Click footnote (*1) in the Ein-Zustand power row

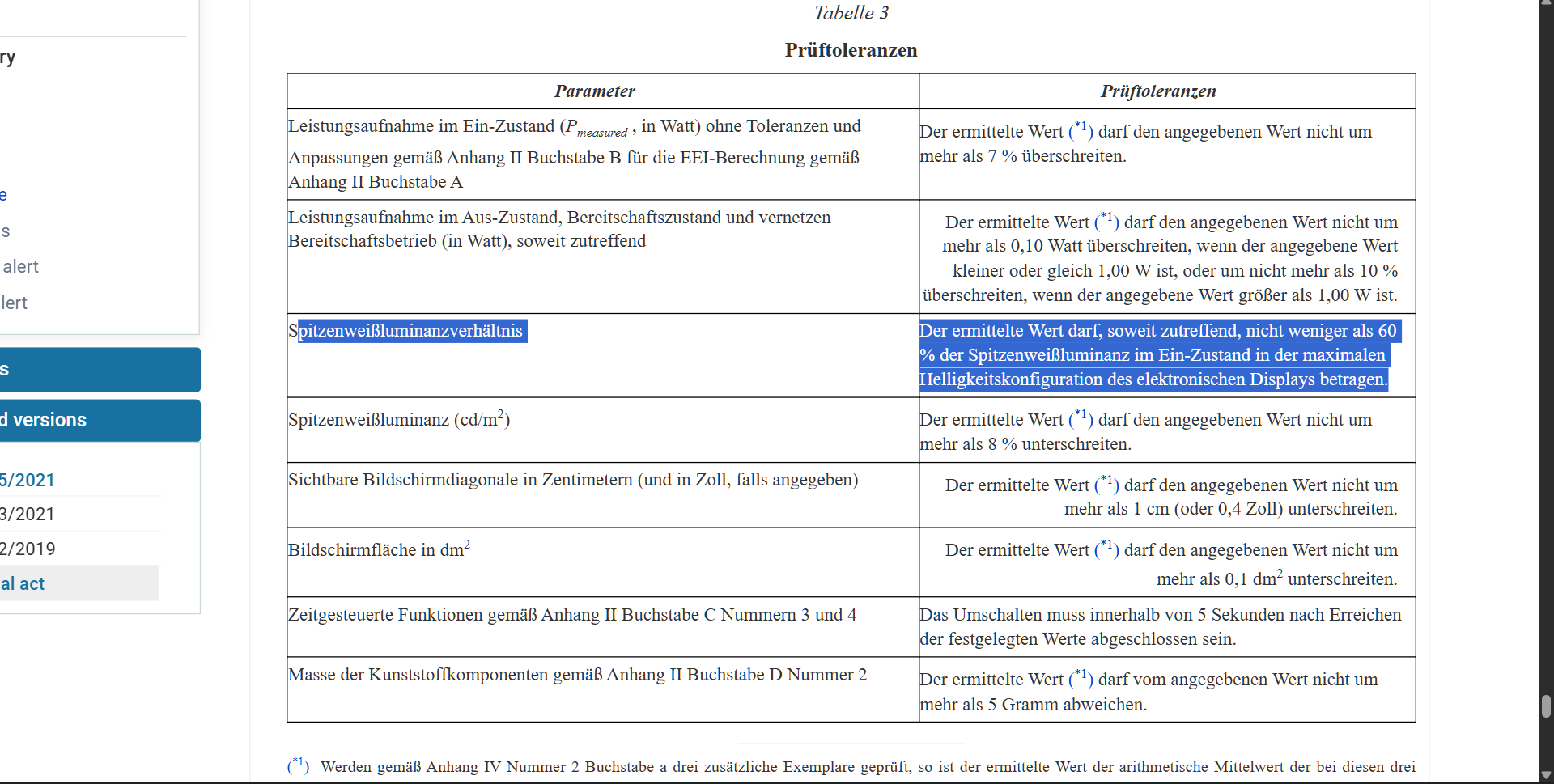[1080, 127]
